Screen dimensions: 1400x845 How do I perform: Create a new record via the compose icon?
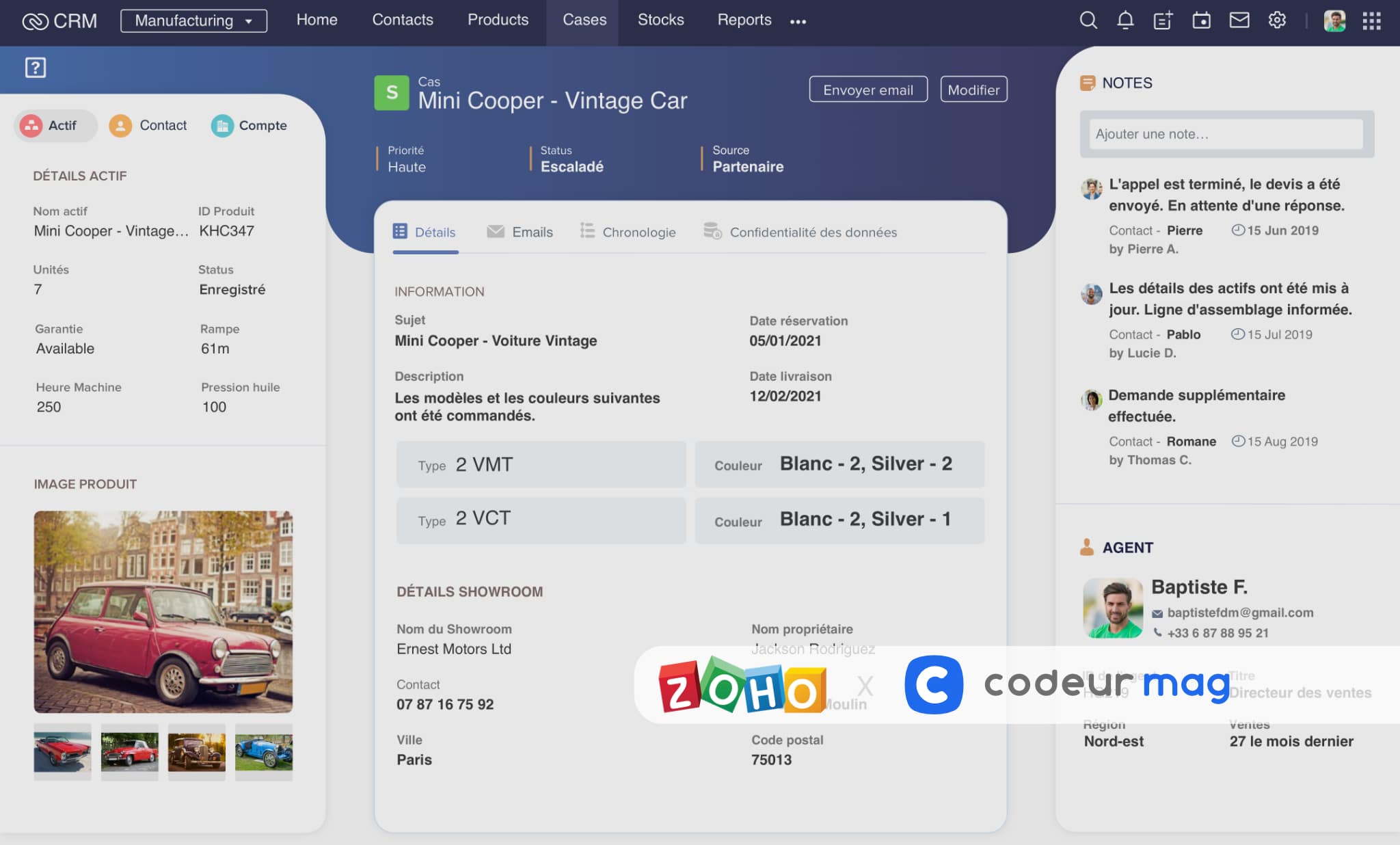point(1162,21)
